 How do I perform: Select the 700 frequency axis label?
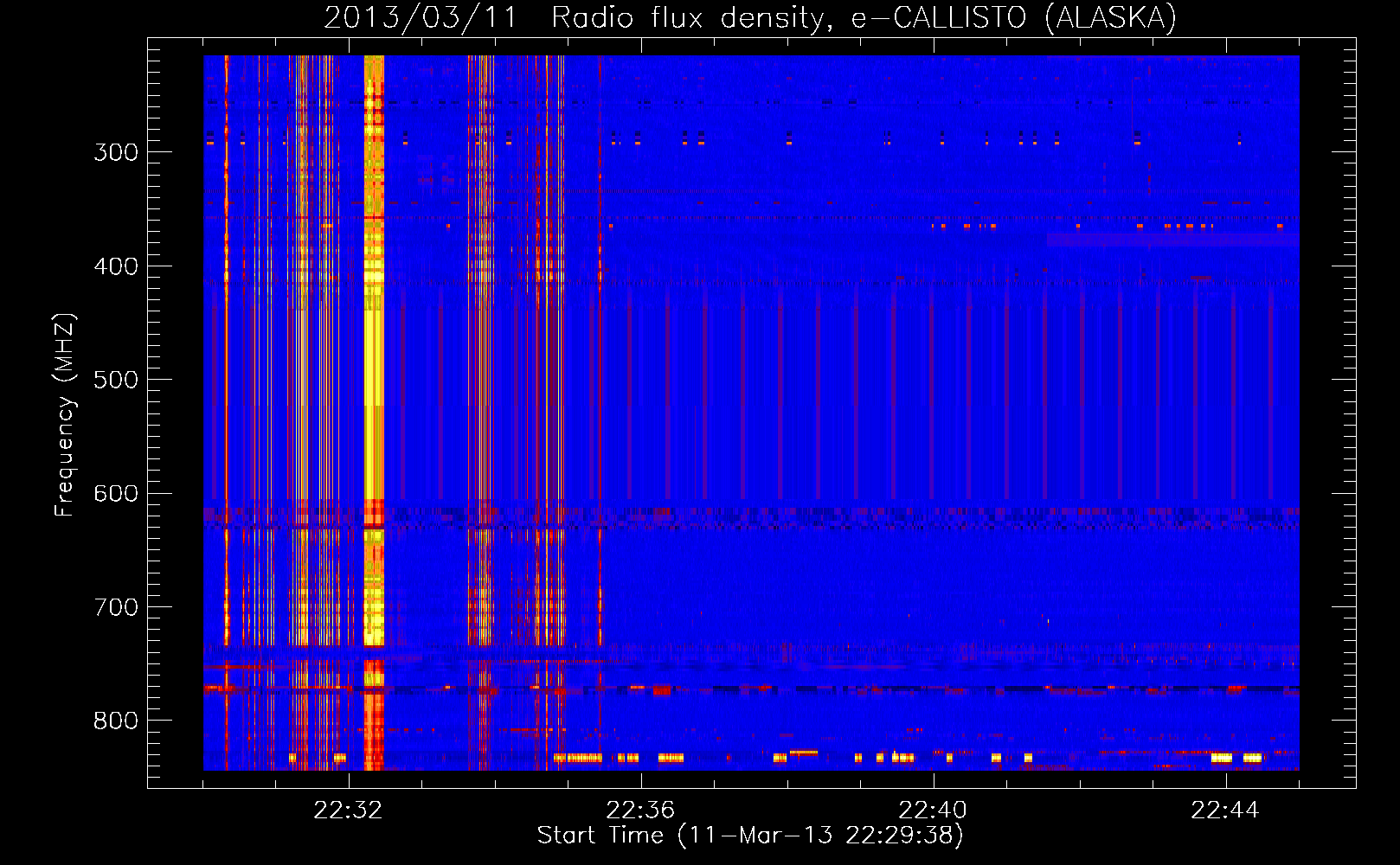pos(116,607)
